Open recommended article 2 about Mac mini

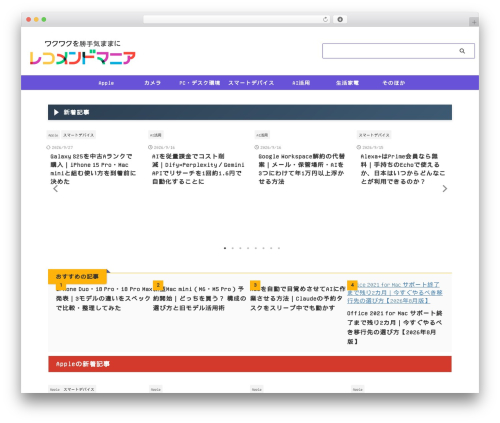[x=199, y=298]
